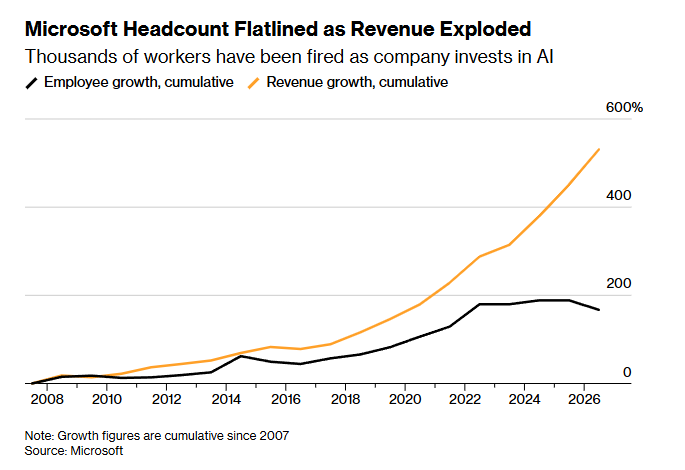Click the 'Revenue growth, cumulative' legend label
685x470 pixels.
tap(357, 82)
